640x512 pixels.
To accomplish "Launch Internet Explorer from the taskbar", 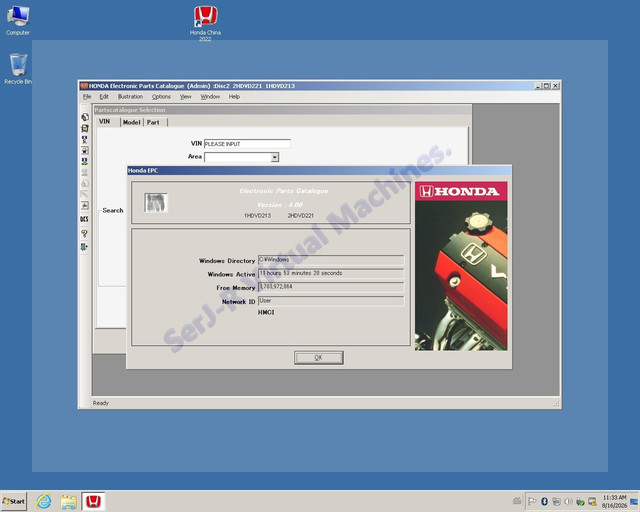I will click(x=44, y=501).
